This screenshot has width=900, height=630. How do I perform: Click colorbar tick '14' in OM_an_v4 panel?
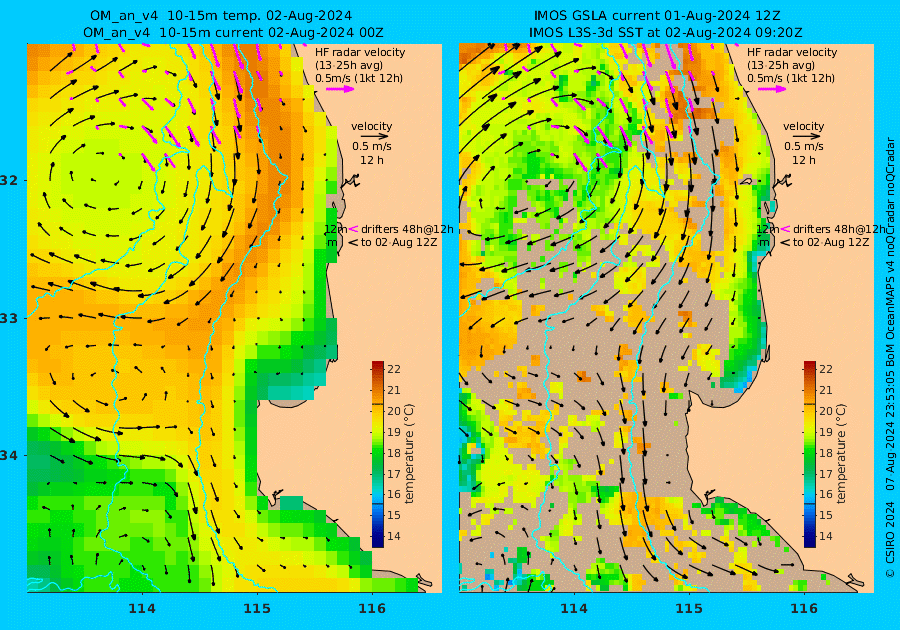(x=394, y=536)
